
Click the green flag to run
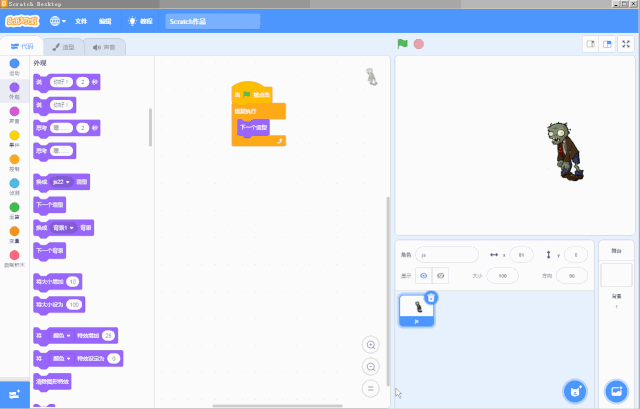402,44
